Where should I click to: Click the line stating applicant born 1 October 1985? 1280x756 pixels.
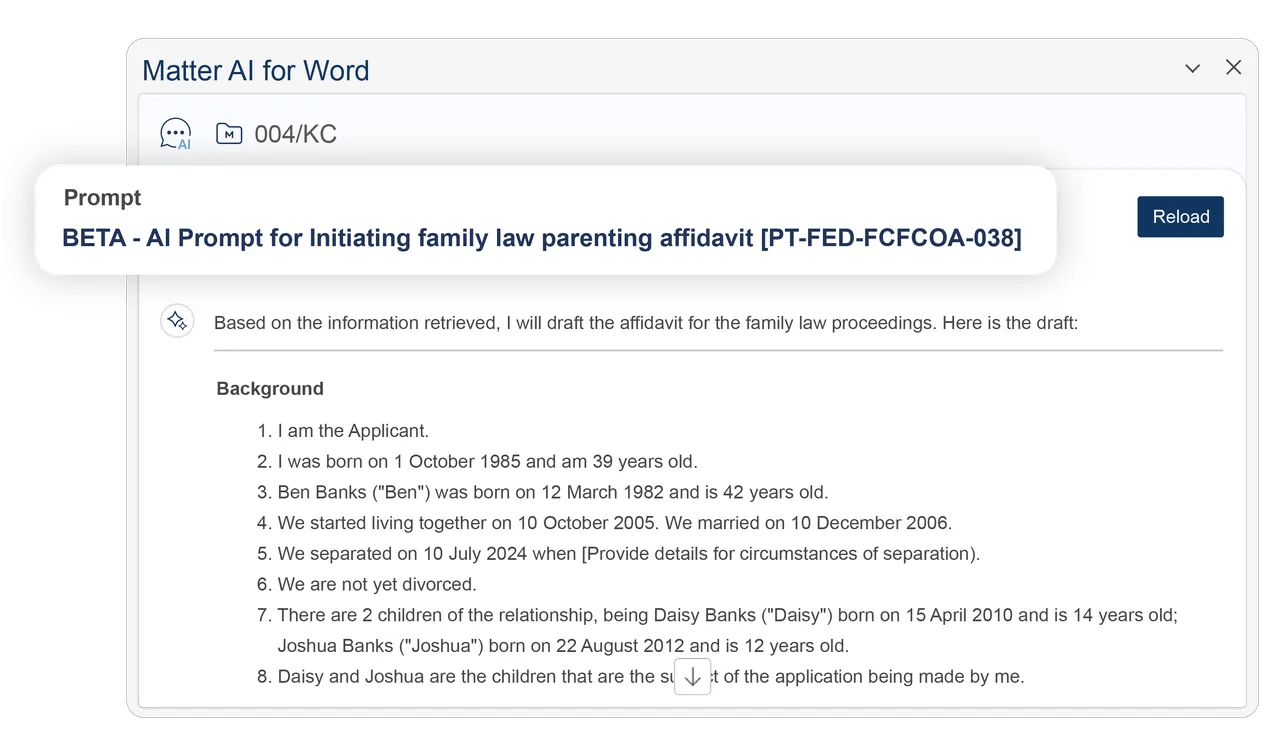[x=487, y=462]
